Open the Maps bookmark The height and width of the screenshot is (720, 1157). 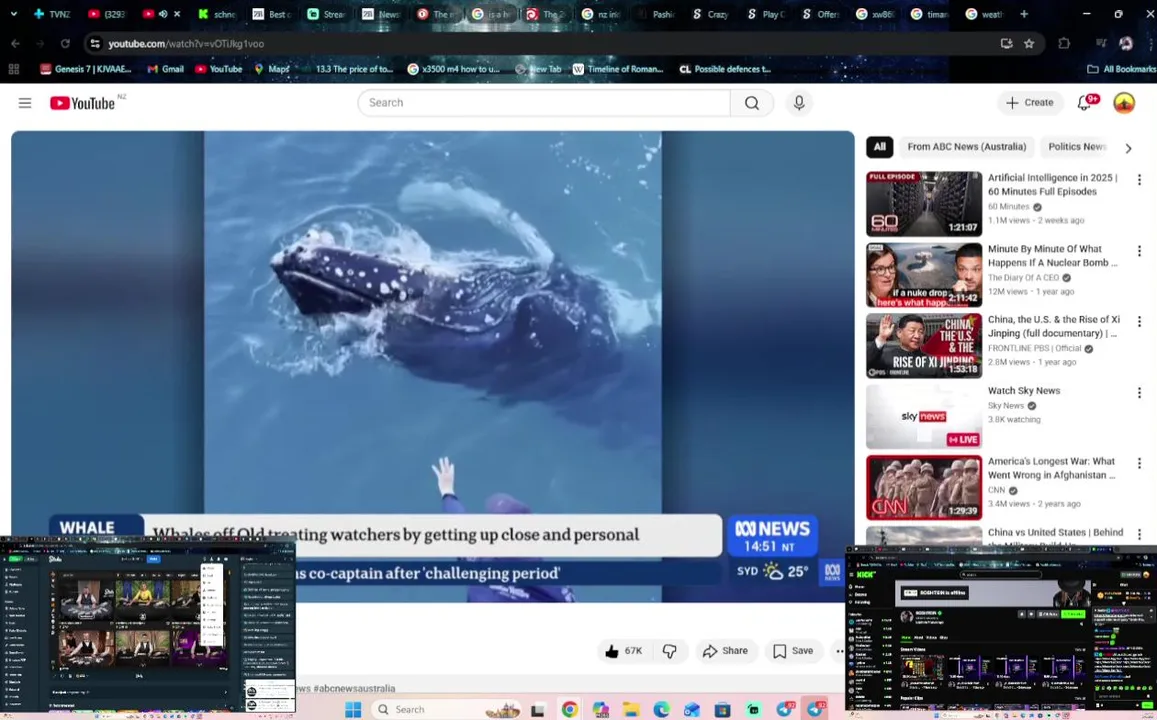(x=272, y=69)
